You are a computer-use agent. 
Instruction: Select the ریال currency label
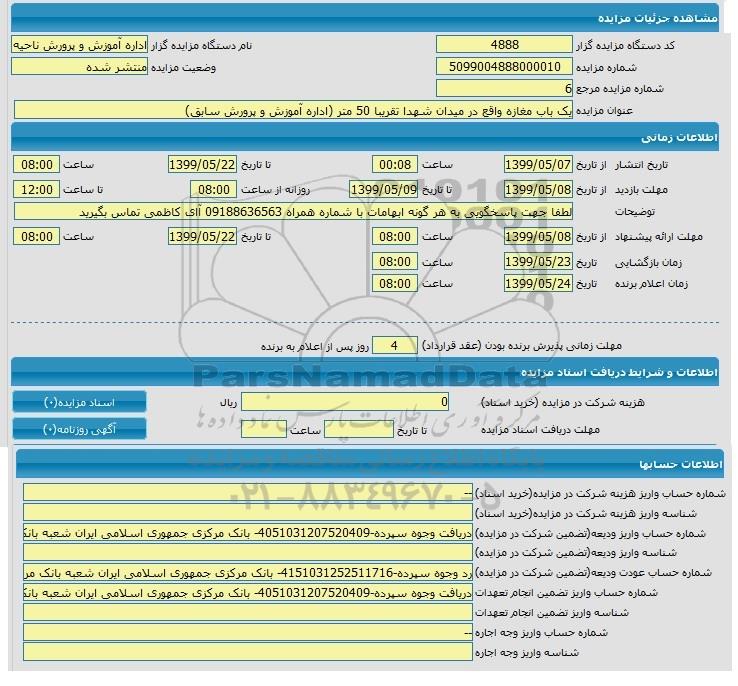[228, 403]
